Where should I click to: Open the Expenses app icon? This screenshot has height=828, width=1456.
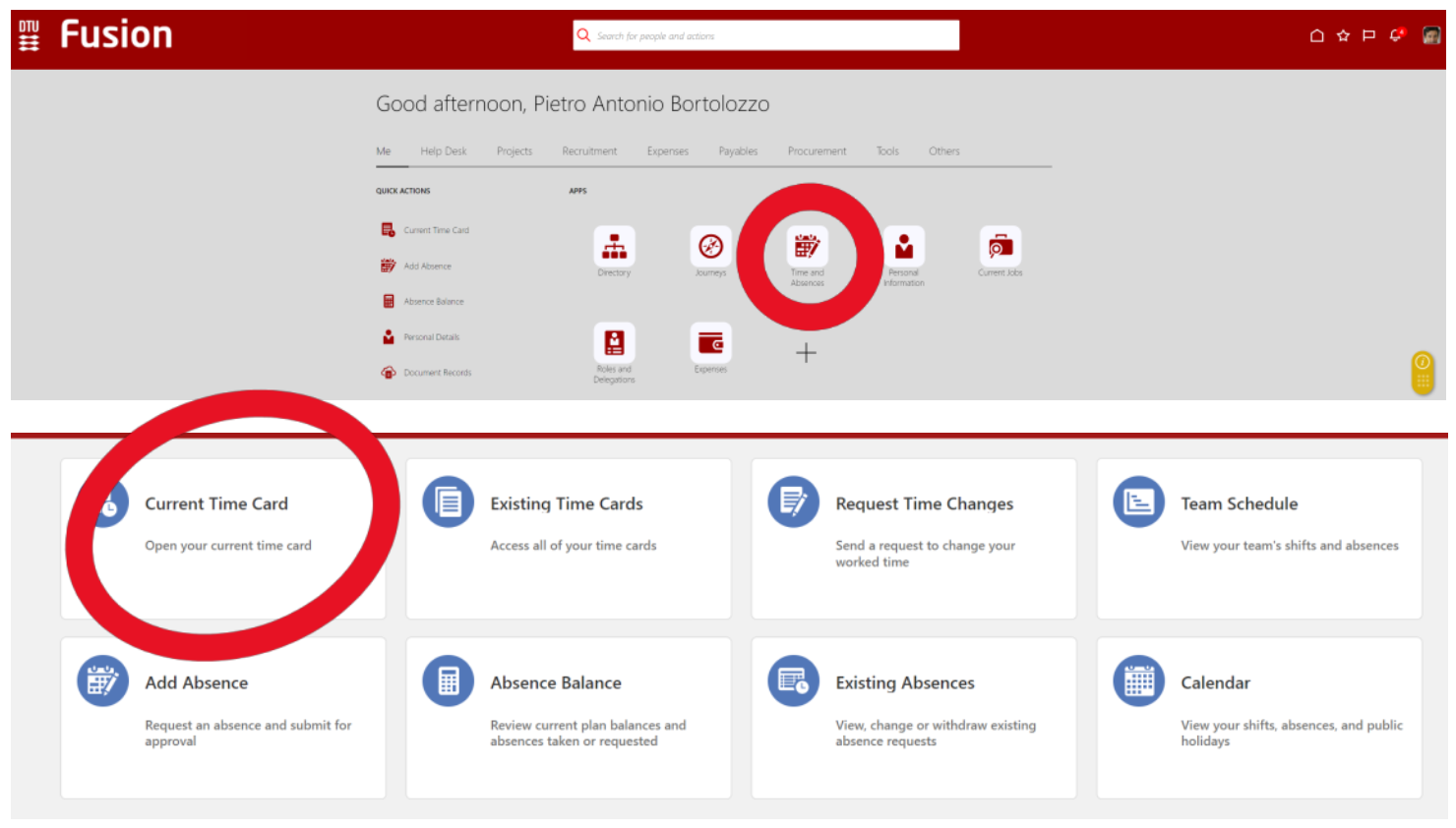click(x=710, y=342)
